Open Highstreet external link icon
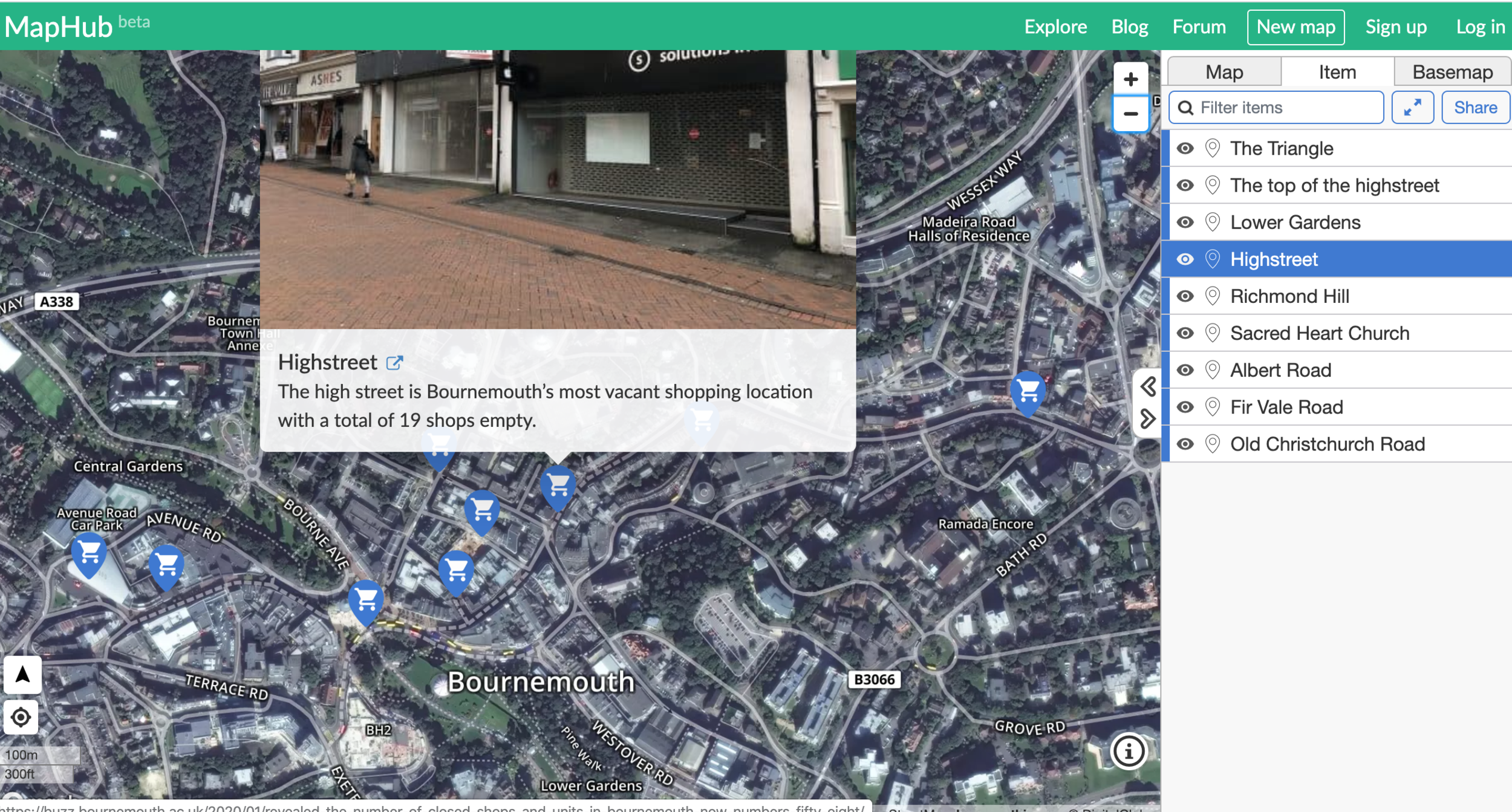1512x812 pixels. point(394,363)
